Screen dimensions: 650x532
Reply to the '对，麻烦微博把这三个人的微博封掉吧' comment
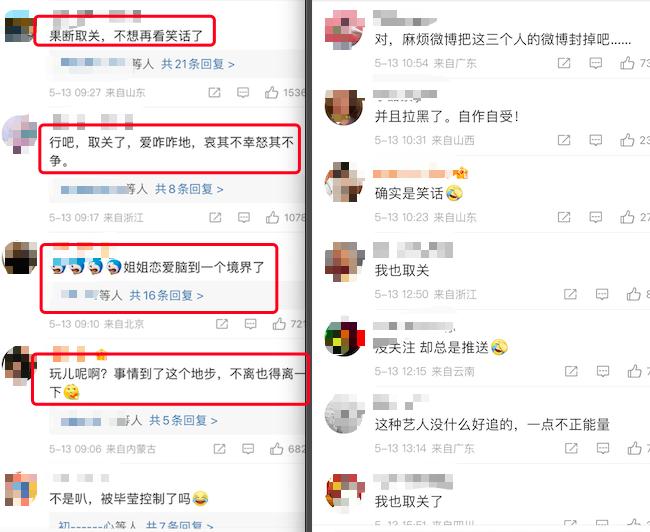coord(596,63)
